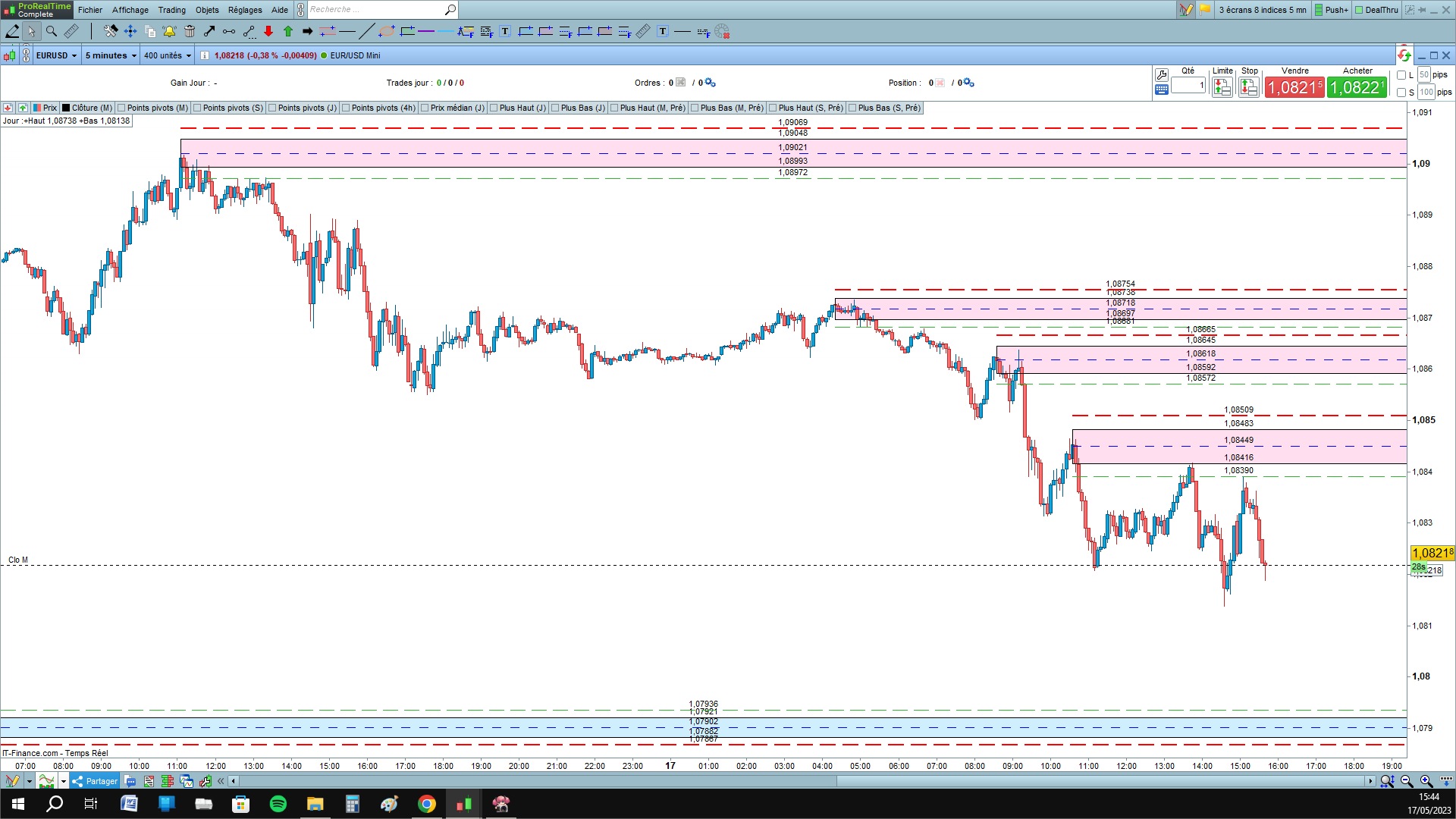Select the magnifier zoom tool
The image size is (1456, 819).
52,31
